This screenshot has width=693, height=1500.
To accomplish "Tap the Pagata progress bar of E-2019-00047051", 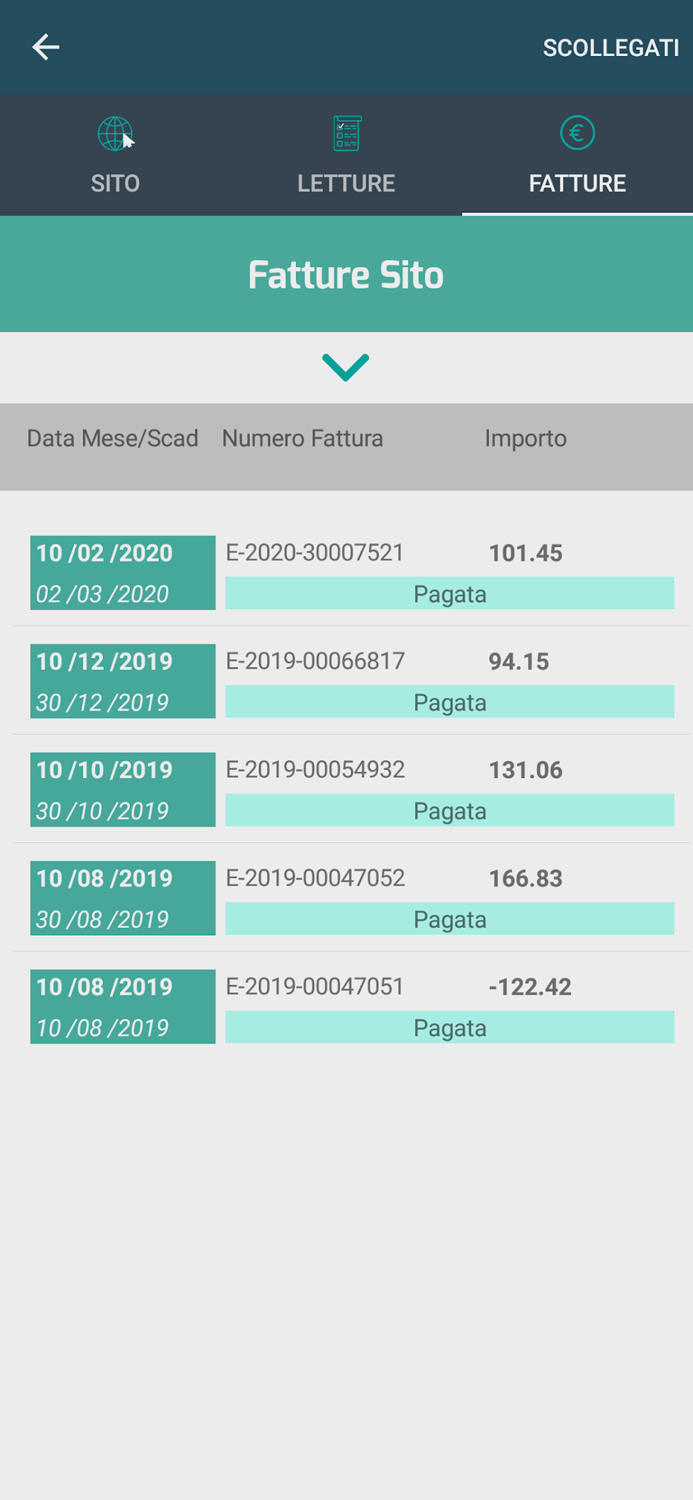I will point(450,1027).
